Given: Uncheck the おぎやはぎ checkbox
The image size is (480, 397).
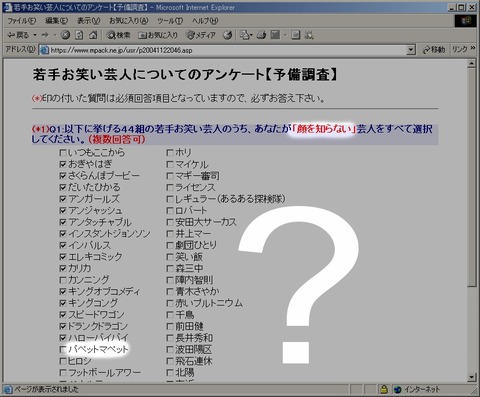Looking at the screenshot, I should [x=63, y=164].
